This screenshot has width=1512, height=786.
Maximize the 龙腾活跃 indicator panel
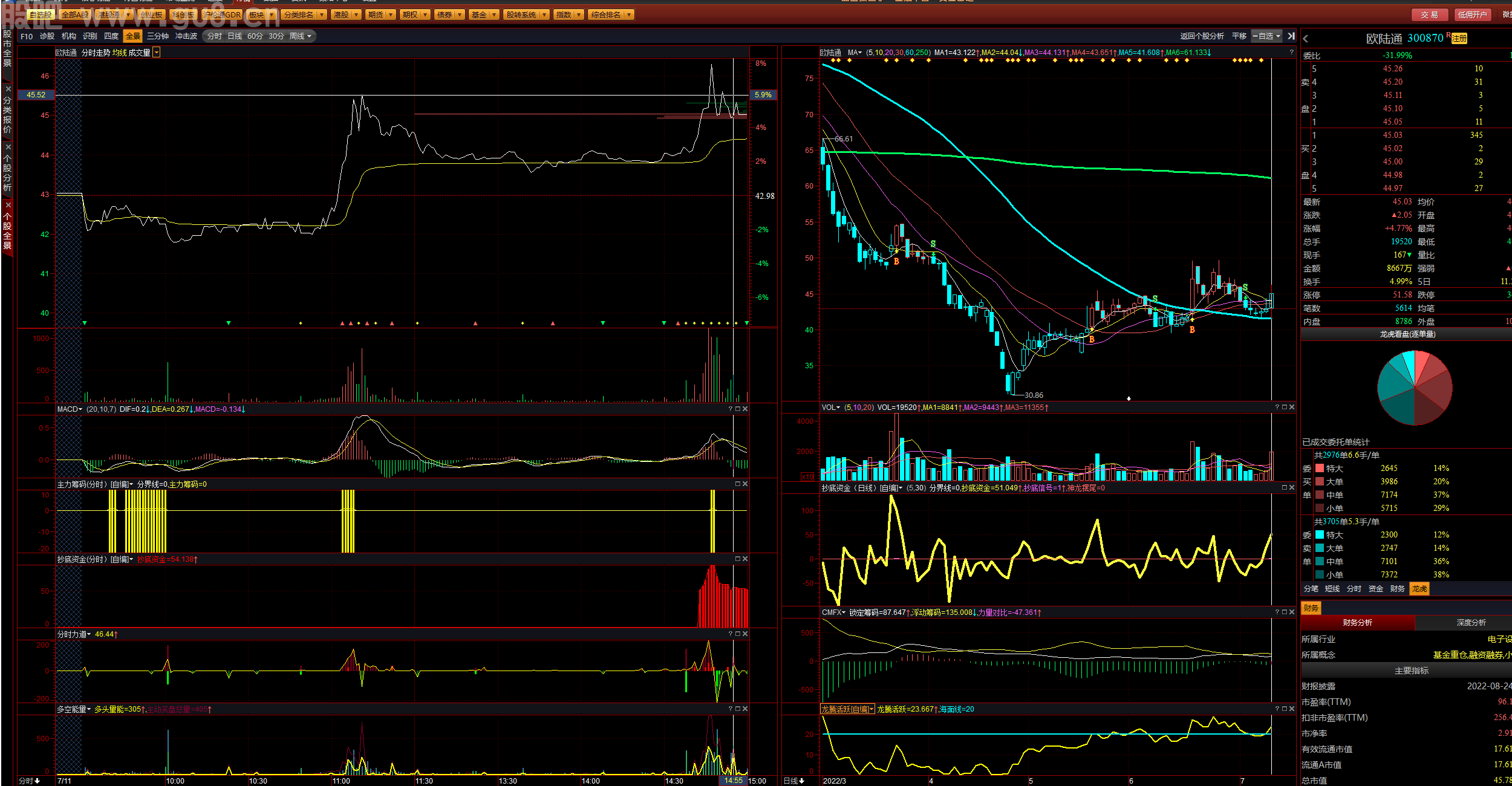pos(1285,709)
